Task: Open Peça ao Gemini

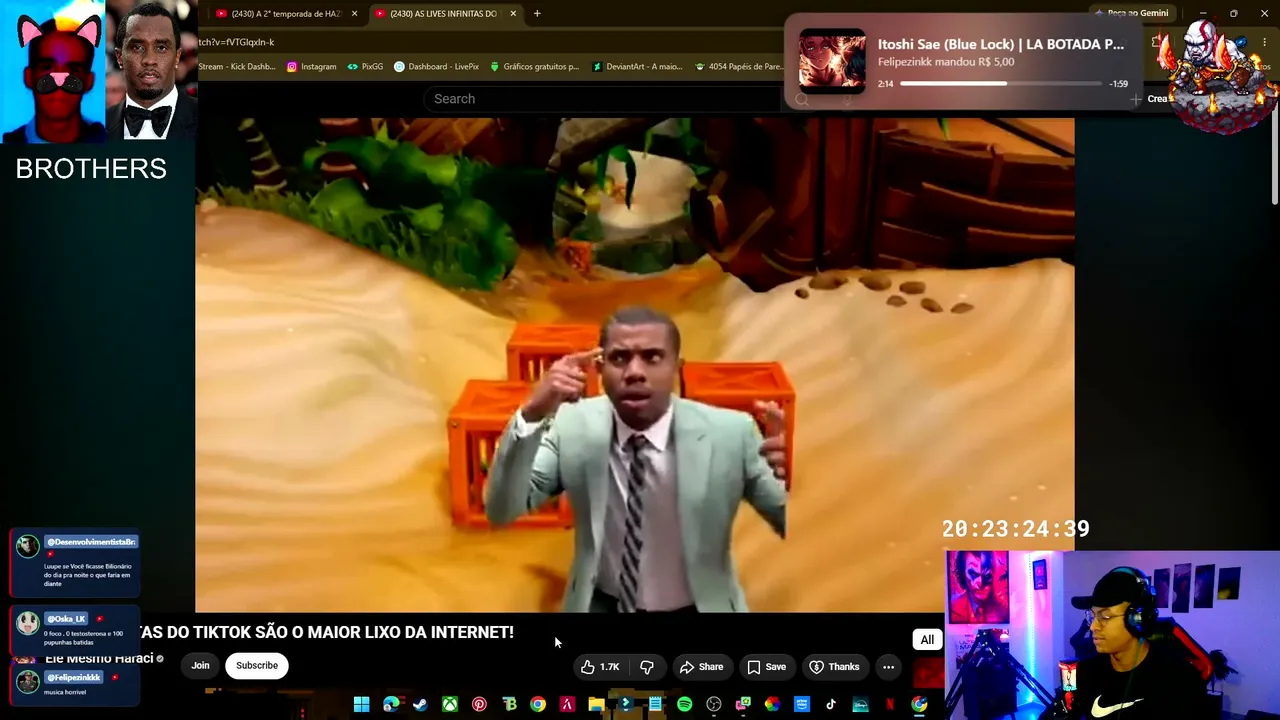Action: tap(1131, 13)
